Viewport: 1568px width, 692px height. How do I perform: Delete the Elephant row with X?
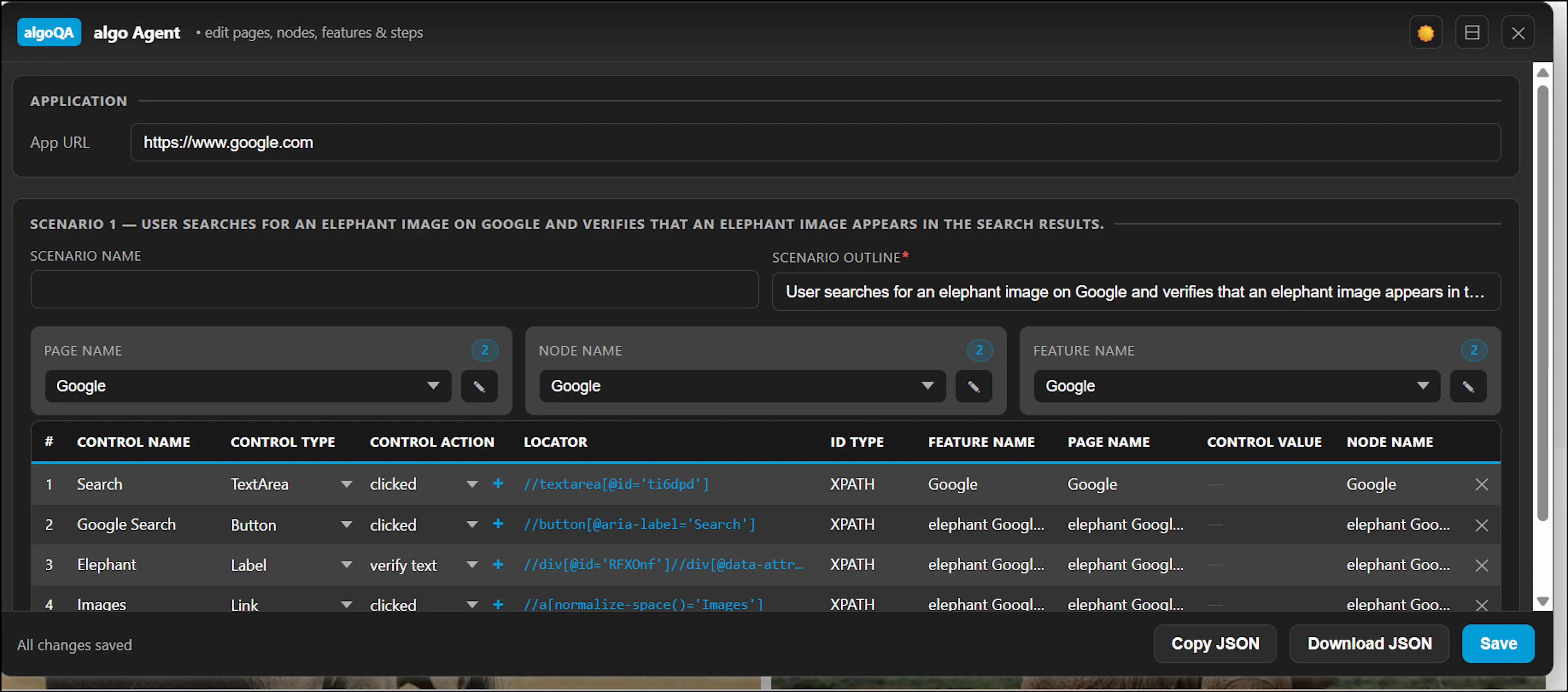coord(1481,565)
